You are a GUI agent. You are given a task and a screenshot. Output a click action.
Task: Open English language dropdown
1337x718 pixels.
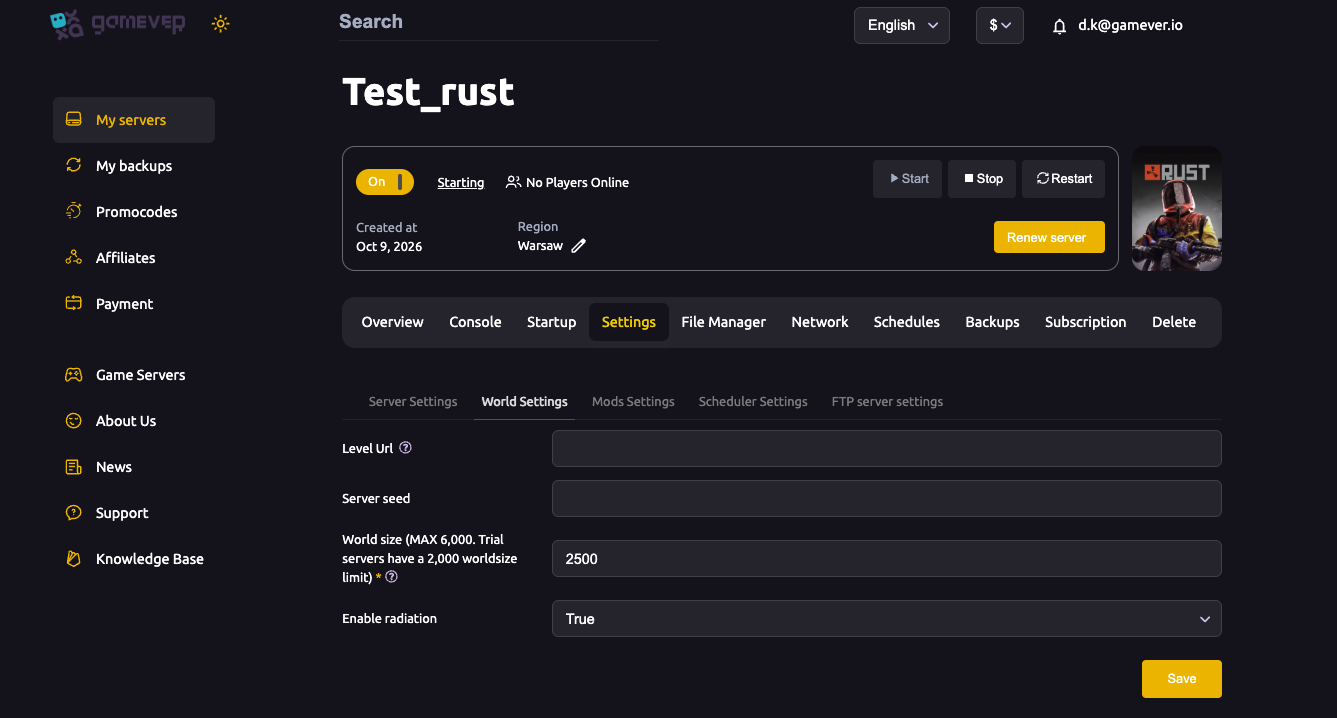click(x=902, y=25)
